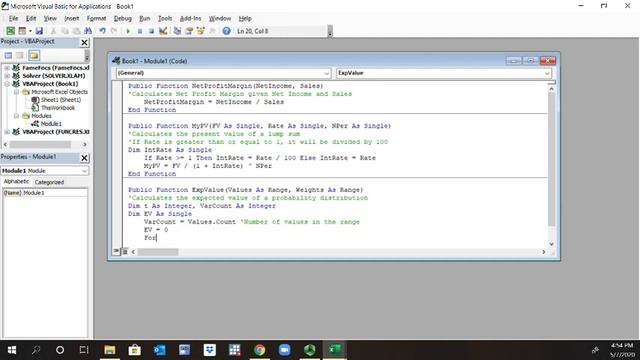Run the macro with the play icon
The width and height of the screenshot is (640, 360).
pyautogui.click(x=128, y=31)
